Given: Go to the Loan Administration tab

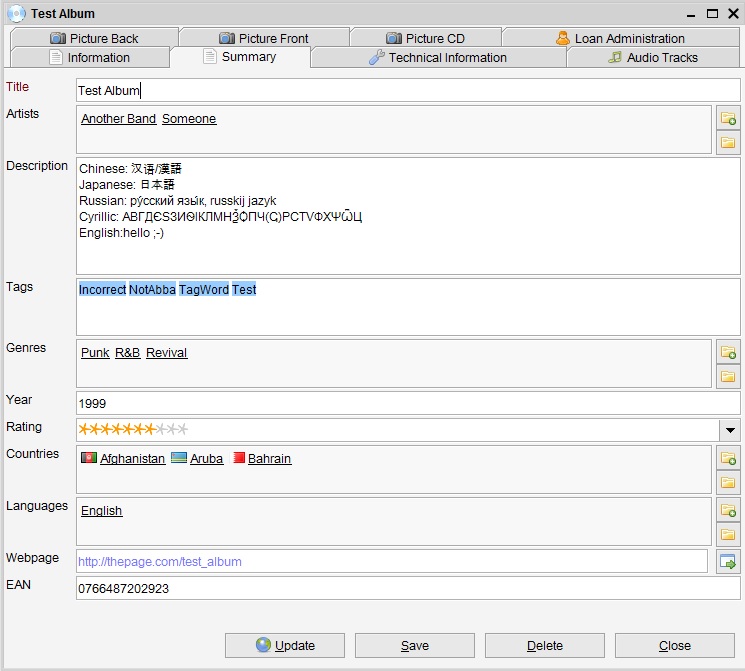Looking at the screenshot, I should pyautogui.click(x=620, y=38).
